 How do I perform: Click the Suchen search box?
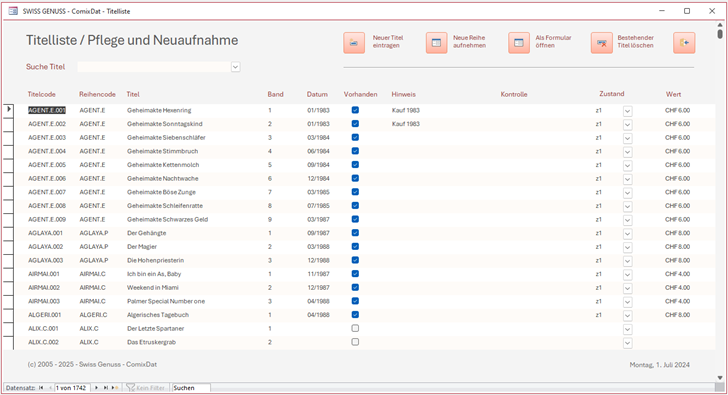point(191,388)
